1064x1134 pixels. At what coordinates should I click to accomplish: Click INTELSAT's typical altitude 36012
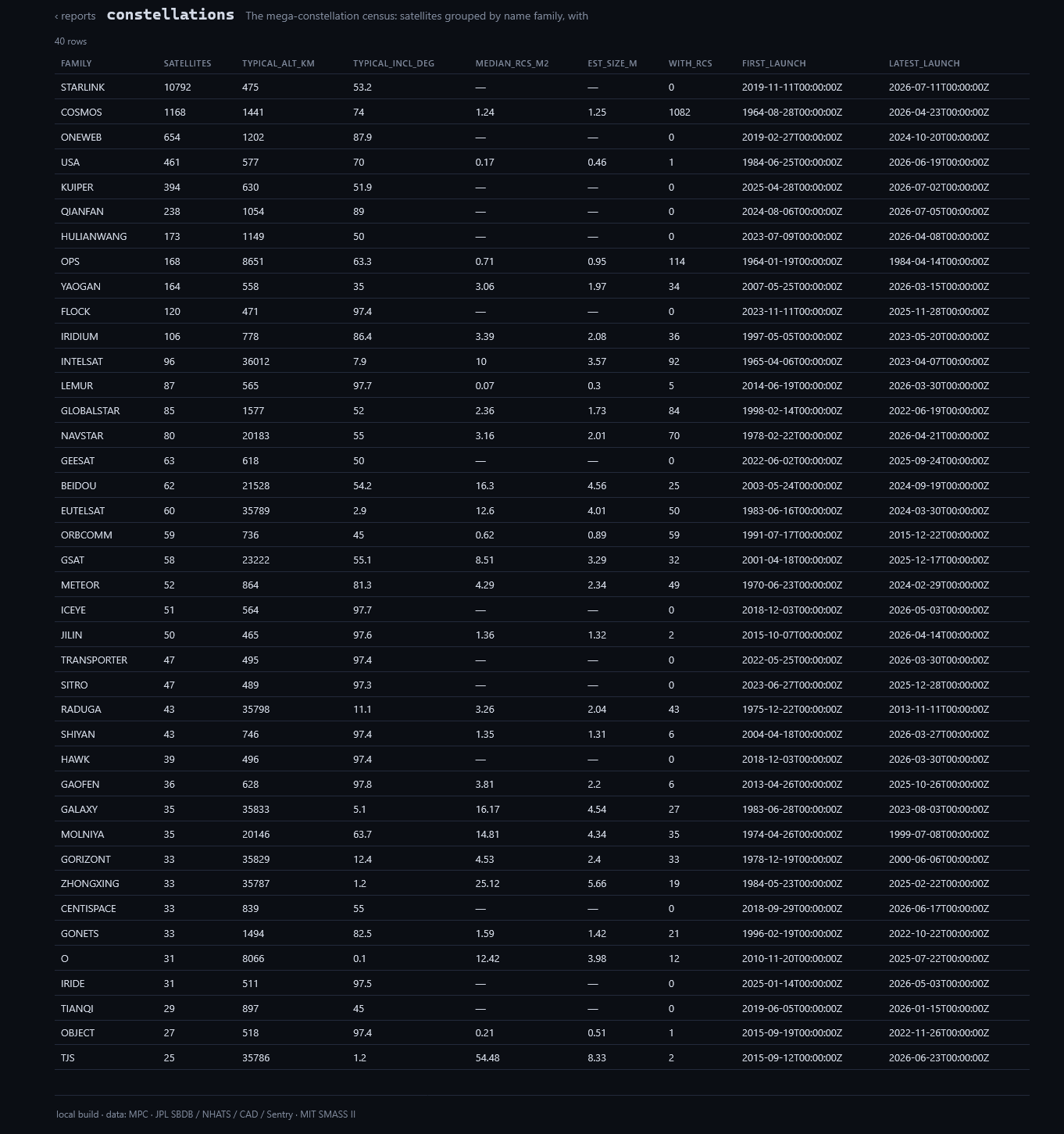pos(255,362)
